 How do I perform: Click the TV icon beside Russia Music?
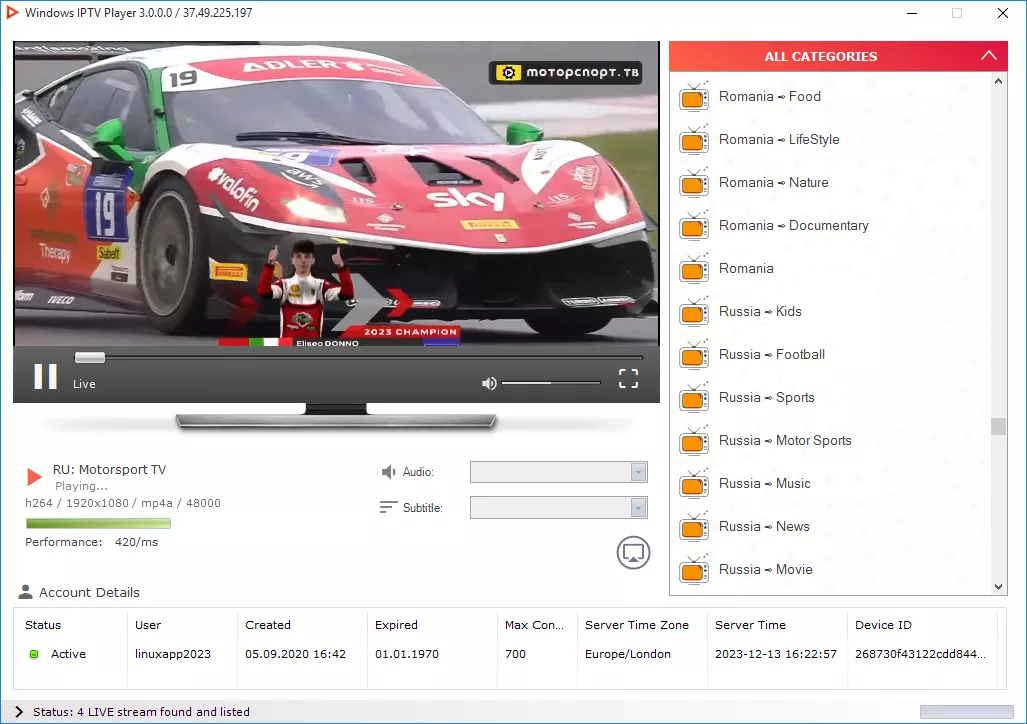coord(694,484)
